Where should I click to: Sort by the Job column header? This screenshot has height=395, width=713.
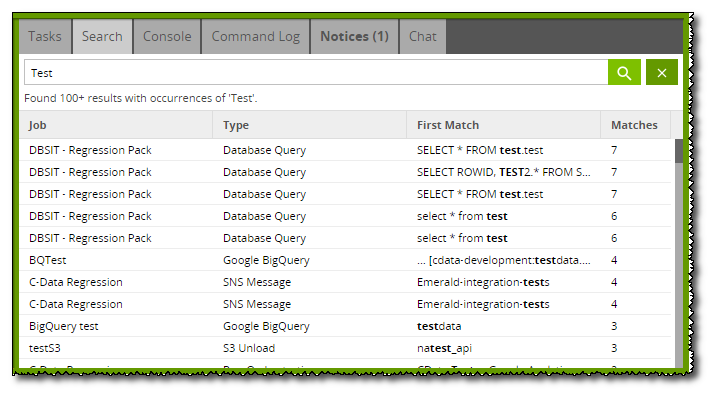116,125
